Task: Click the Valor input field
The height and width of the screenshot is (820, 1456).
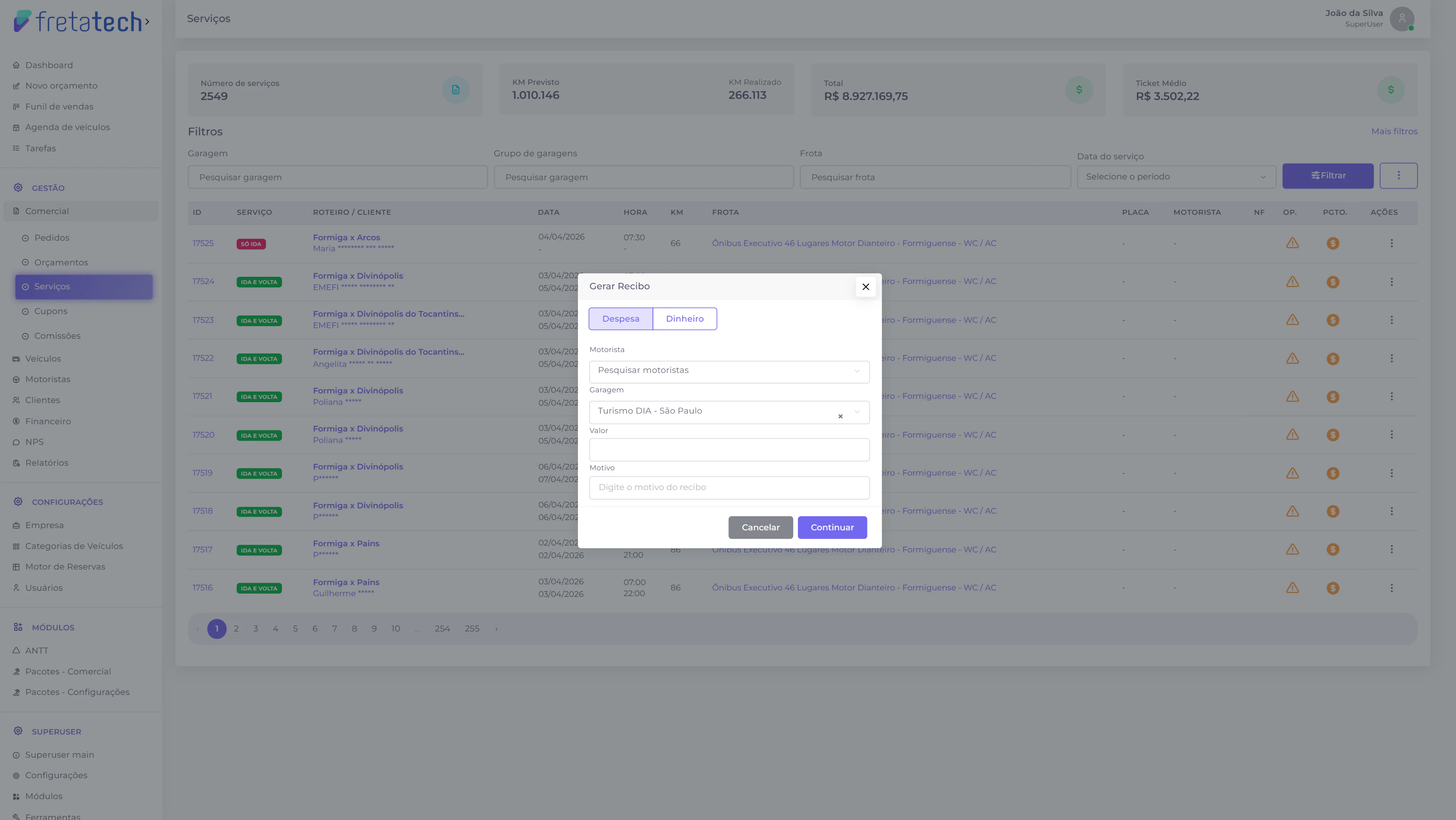Action: 728,450
